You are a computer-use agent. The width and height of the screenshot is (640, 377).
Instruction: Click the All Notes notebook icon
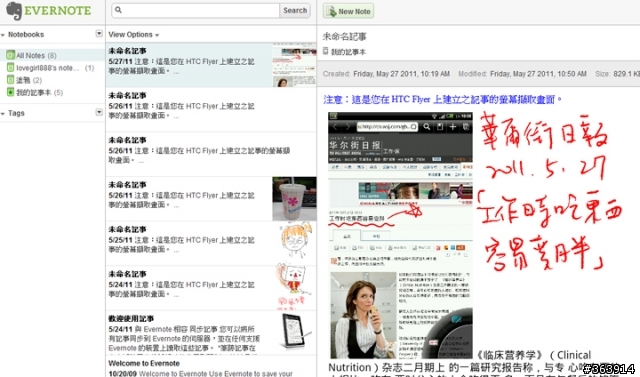[x=10, y=55]
